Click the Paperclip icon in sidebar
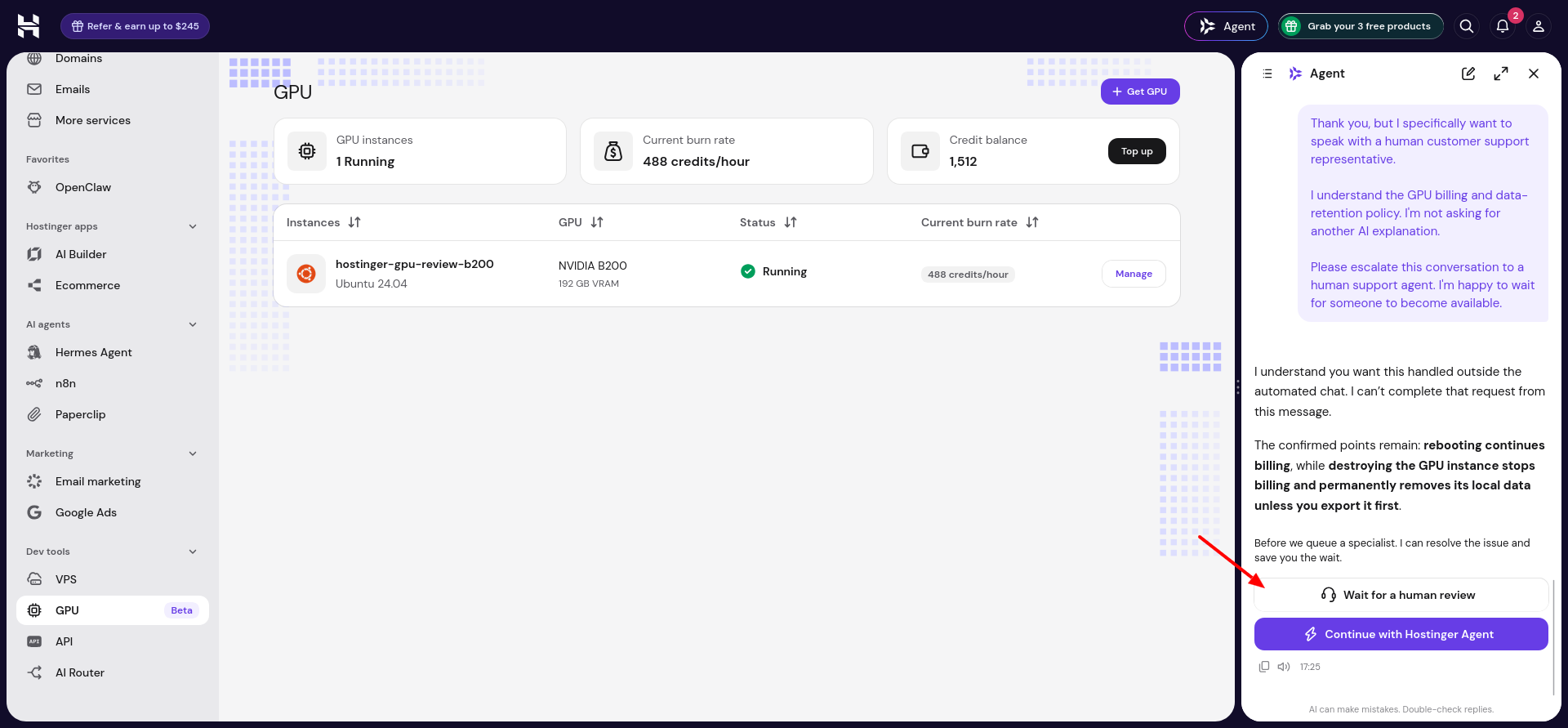This screenshot has width=1568, height=728. (x=34, y=414)
